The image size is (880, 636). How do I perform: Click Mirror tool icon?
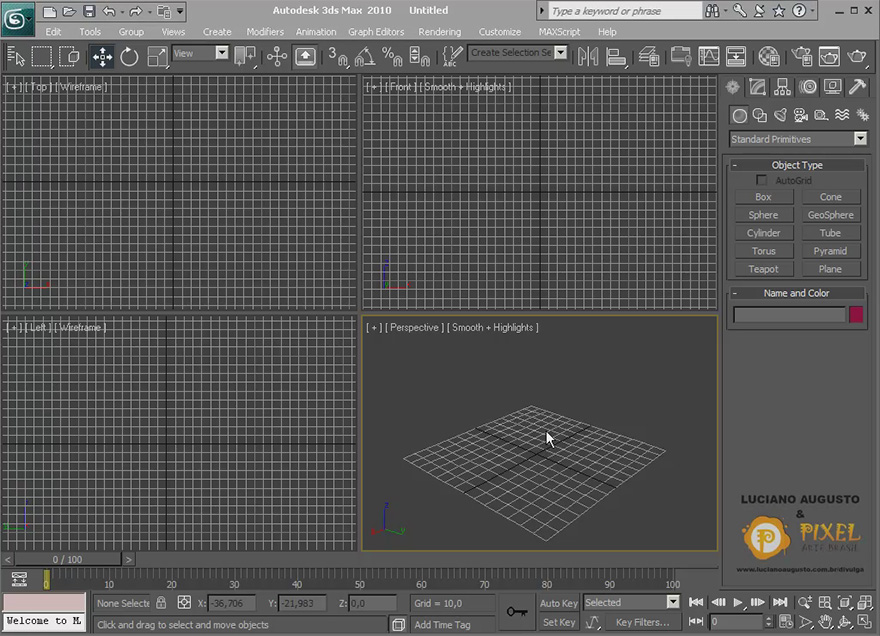pyautogui.click(x=588, y=56)
